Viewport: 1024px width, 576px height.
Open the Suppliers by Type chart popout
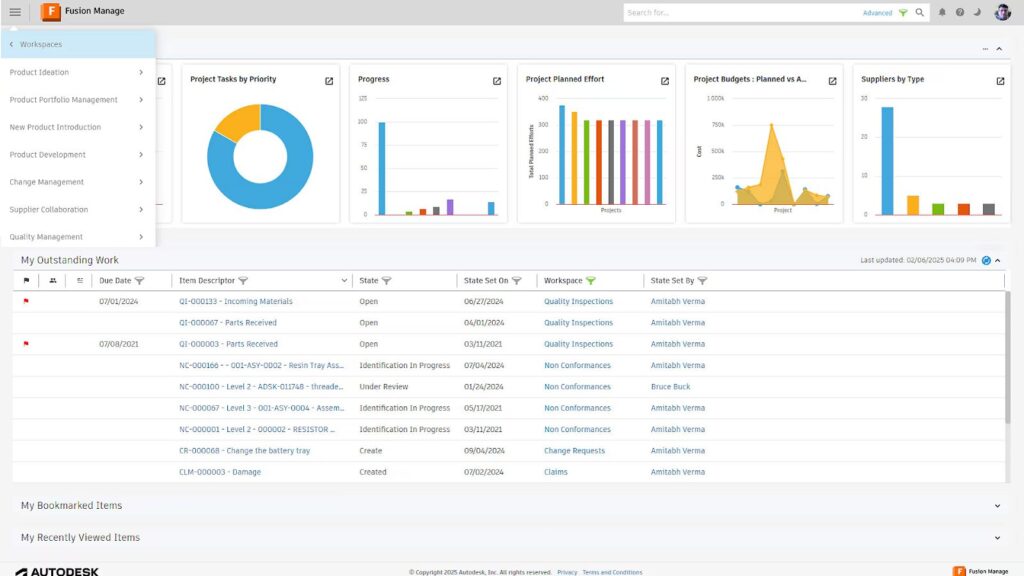tap(999, 80)
